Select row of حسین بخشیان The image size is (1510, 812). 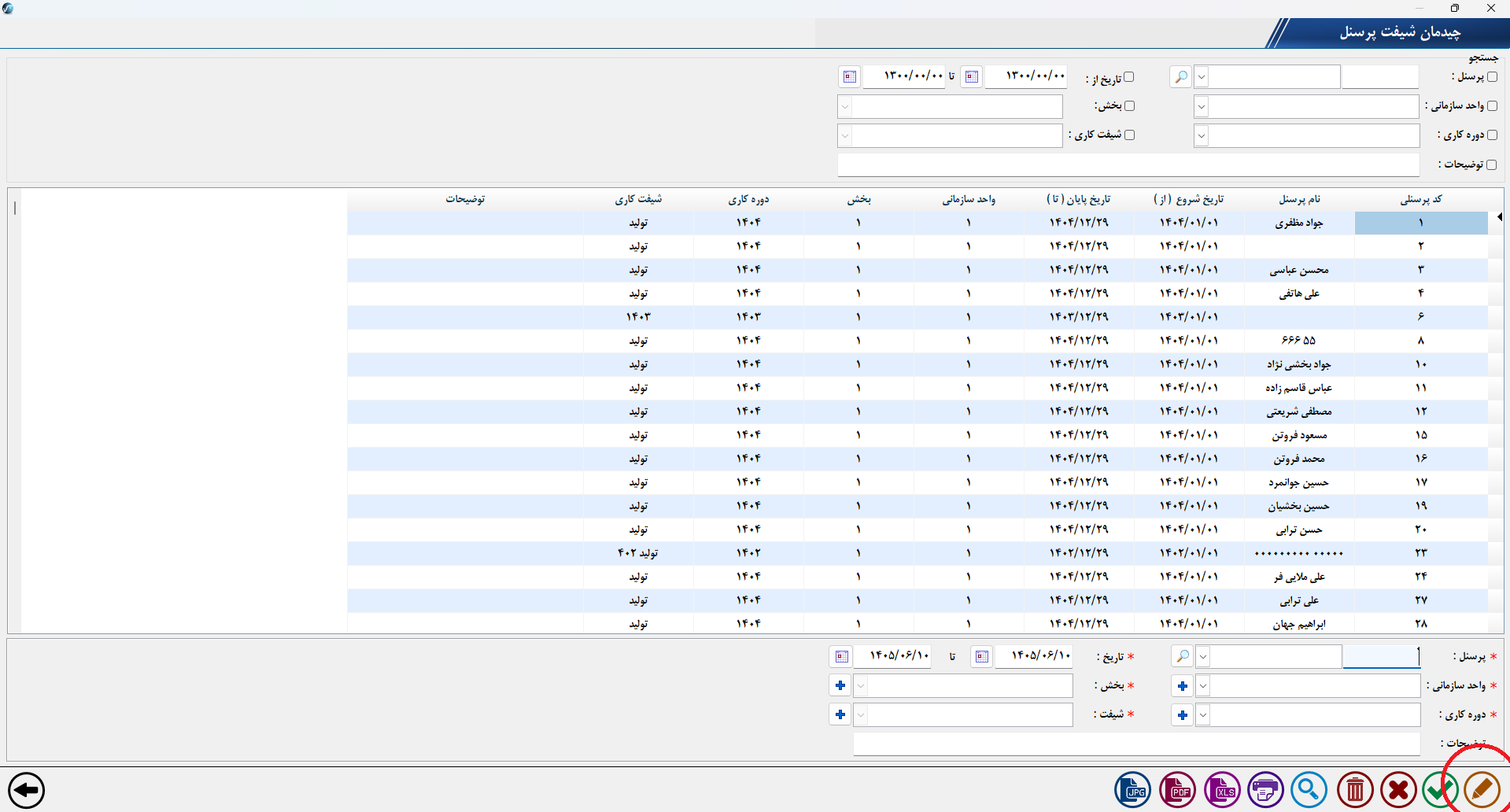click(x=917, y=506)
